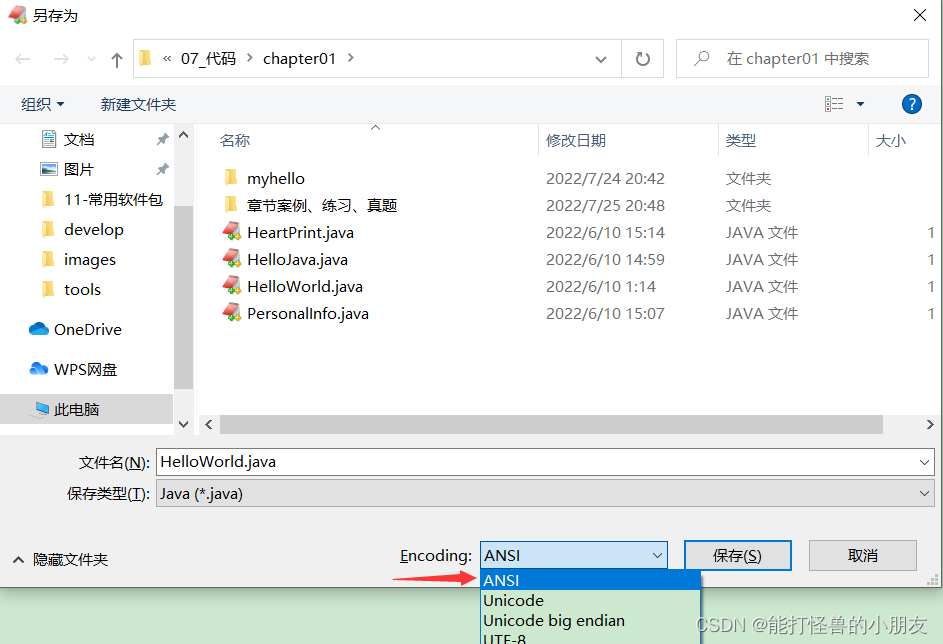Select the HelloWorld.java file in list
Image resolution: width=943 pixels, height=644 pixels.
coord(305,287)
